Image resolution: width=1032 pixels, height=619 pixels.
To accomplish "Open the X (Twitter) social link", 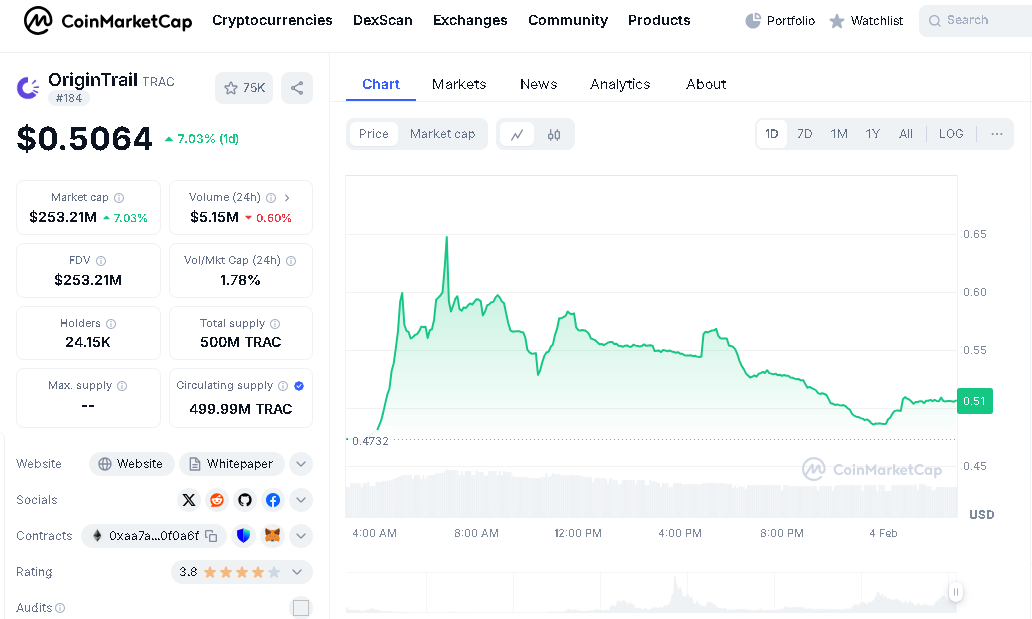I will tap(189, 500).
